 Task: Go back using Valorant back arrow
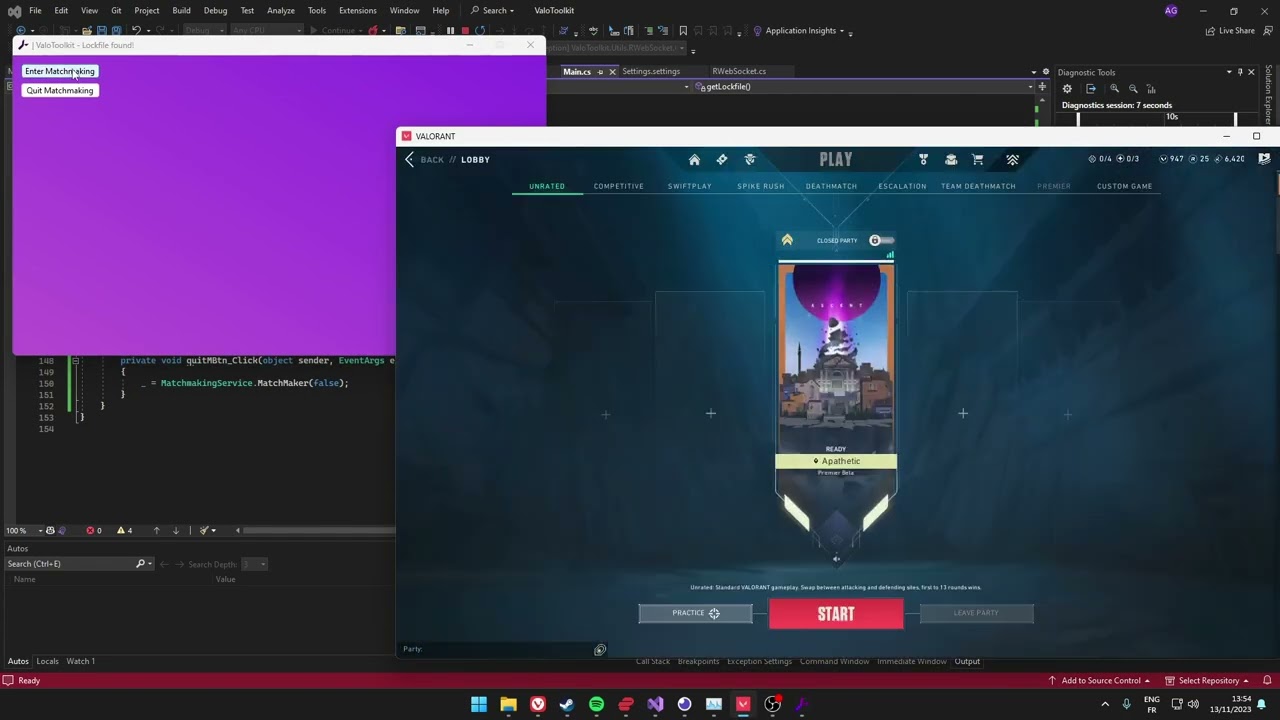pos(409,159)
